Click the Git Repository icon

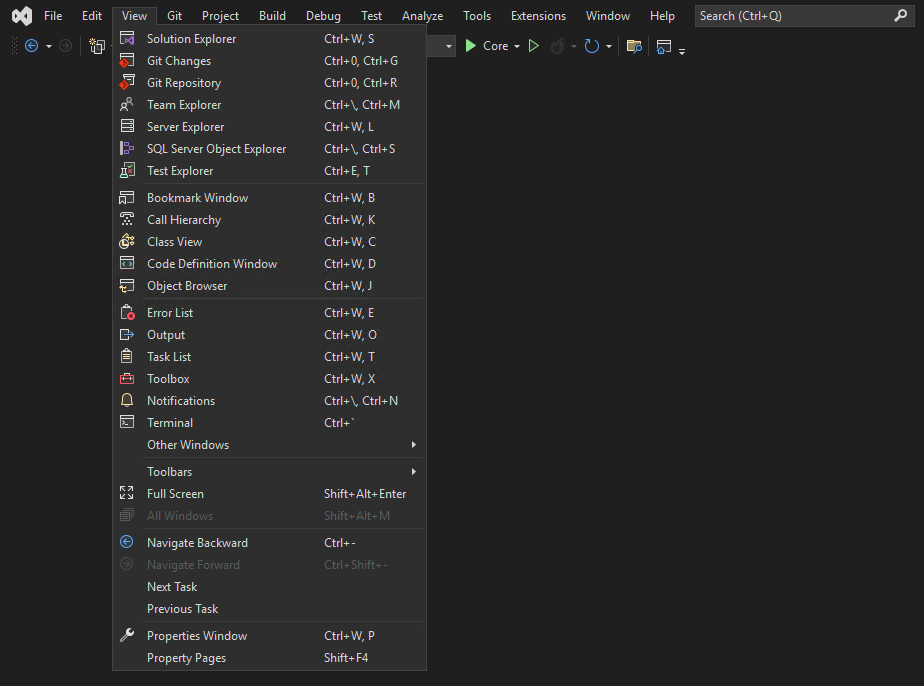pos(127,82)
